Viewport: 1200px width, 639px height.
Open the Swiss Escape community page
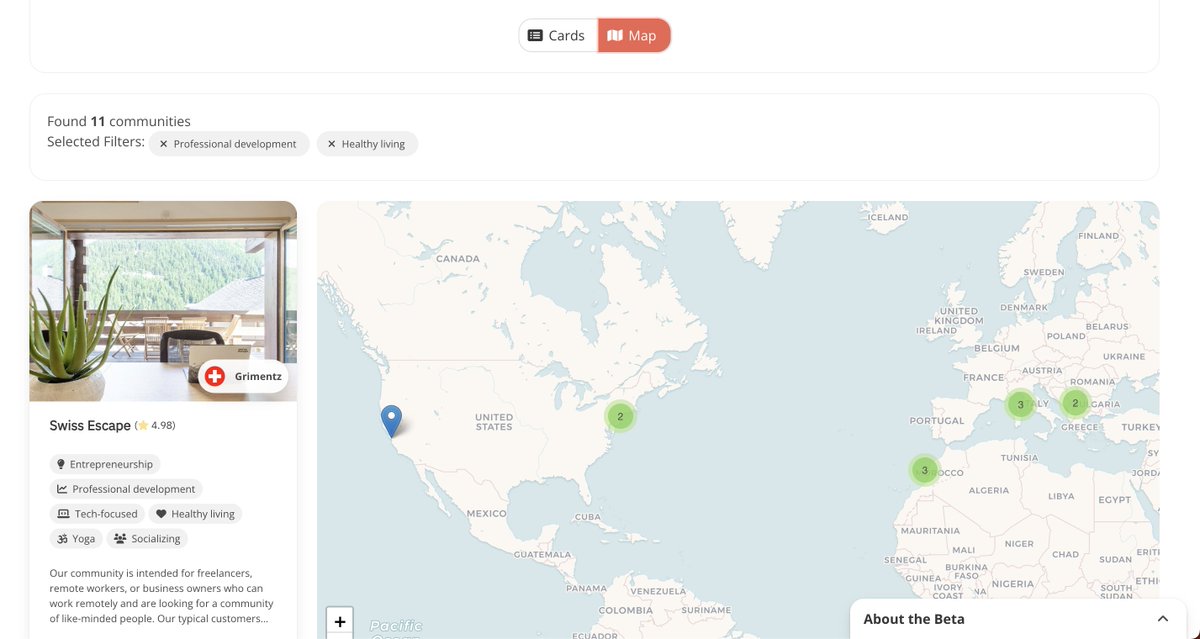[x=90, y=424]
